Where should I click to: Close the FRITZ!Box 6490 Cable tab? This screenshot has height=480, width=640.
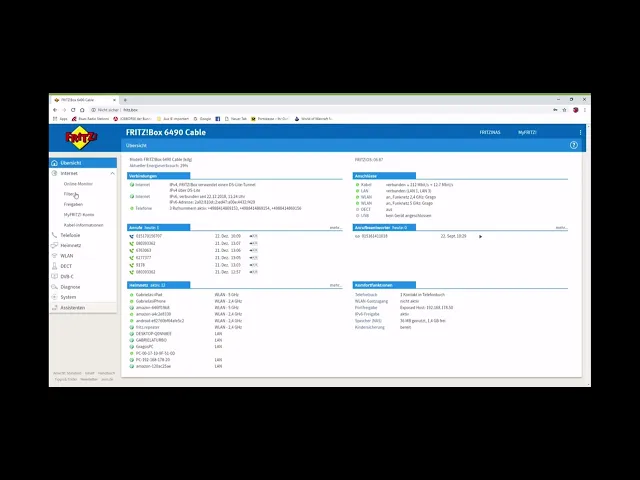click(x=114, y=100)
